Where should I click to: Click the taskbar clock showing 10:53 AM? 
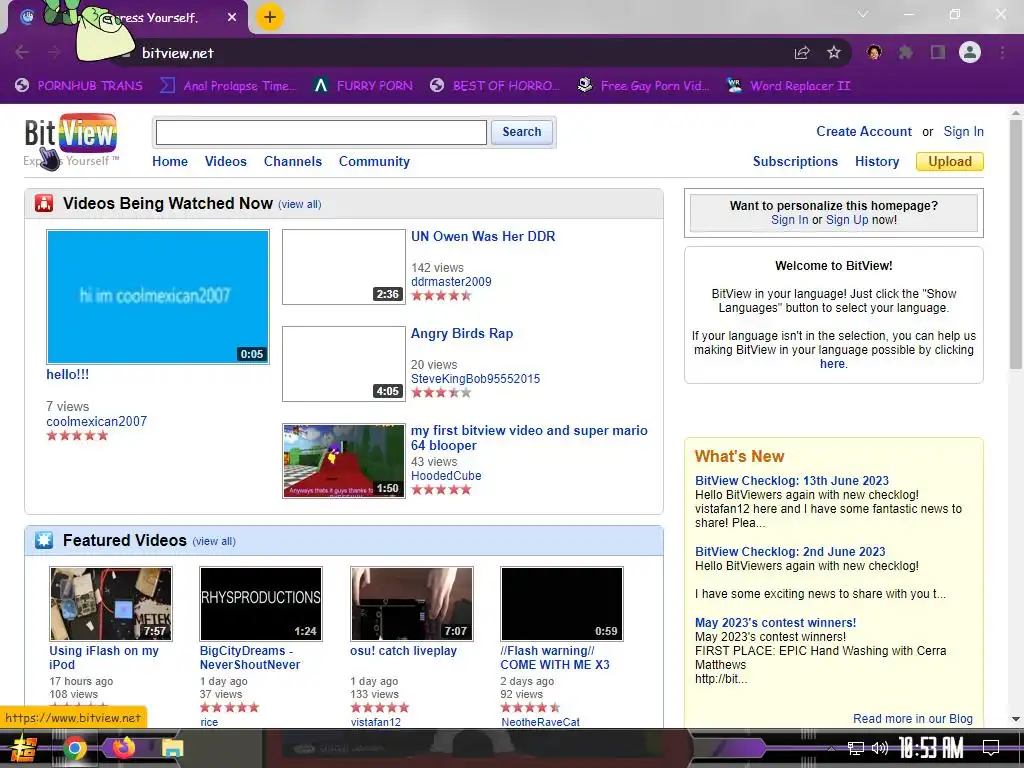931,748
